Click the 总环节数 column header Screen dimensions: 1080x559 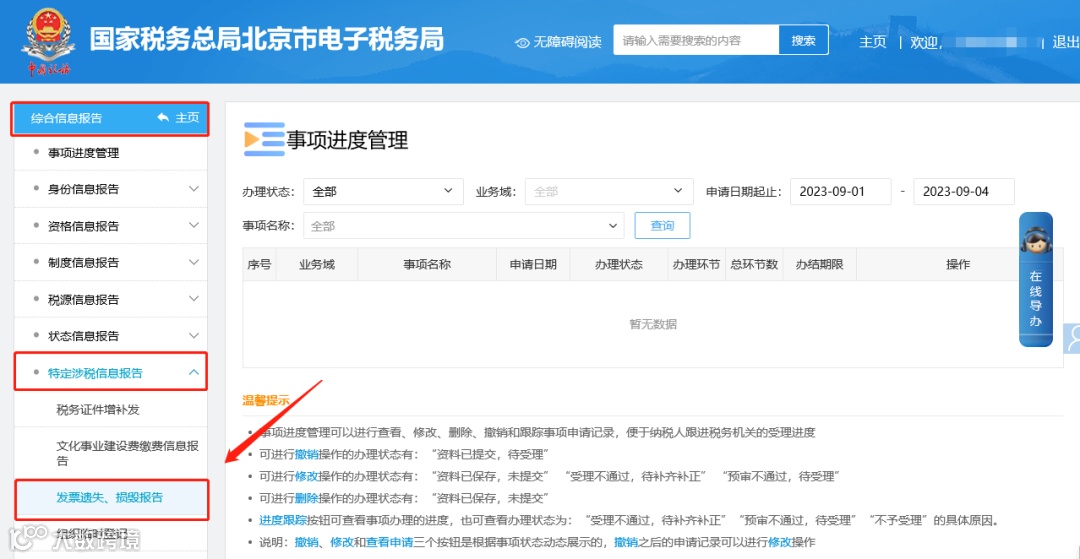pyautogui.click(x=754, y=264)
